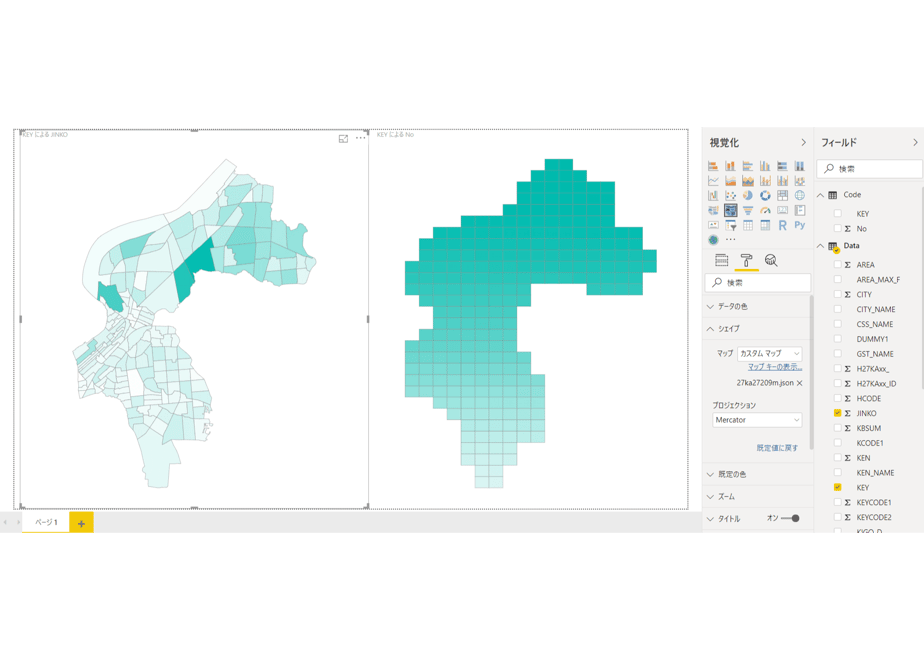This screenshot has height=660, width=924.
Task: Switch to the ページ 1 tab
Action: coord(46,522)
